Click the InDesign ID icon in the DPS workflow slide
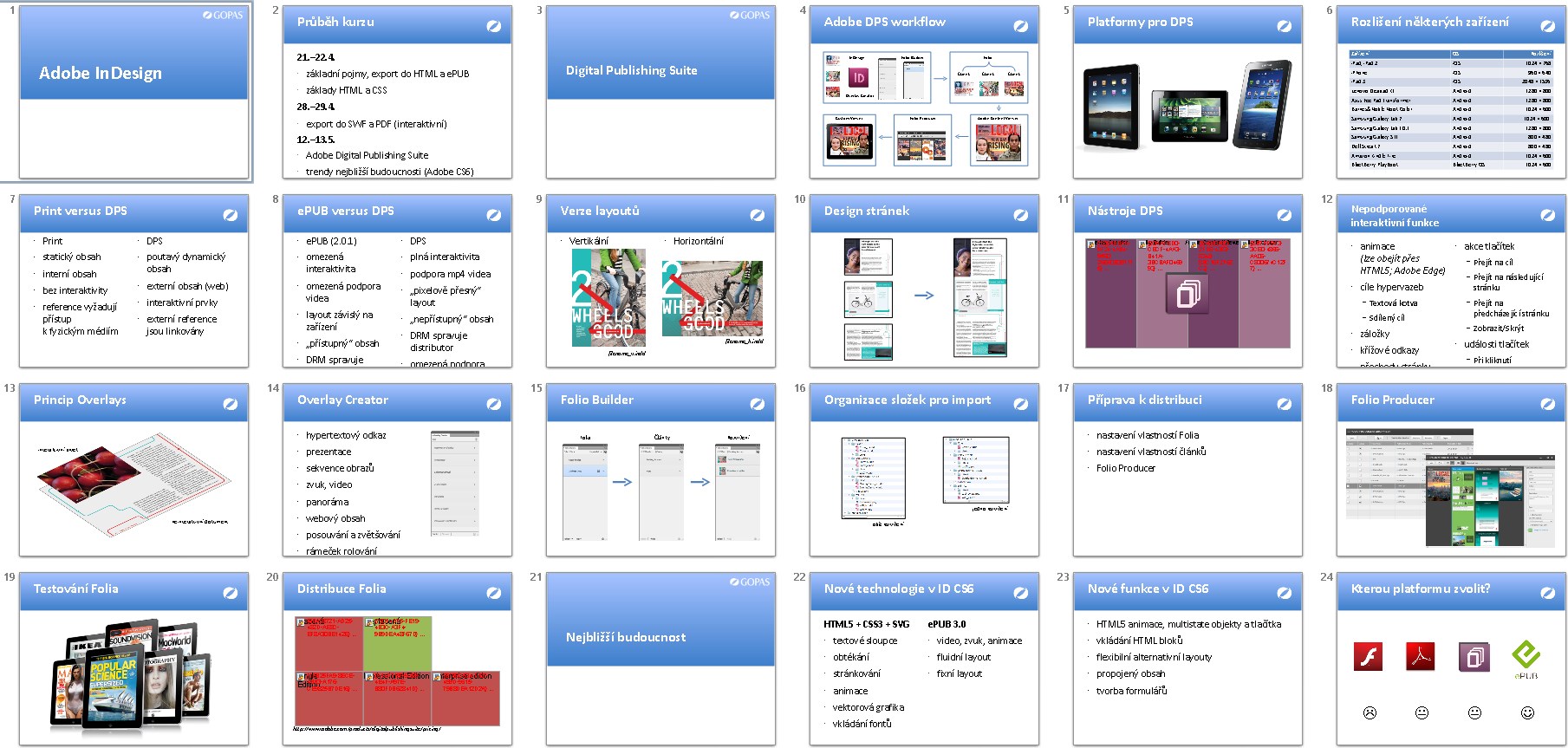Screen dimensions: 1568x748 (x=858, y=78)
